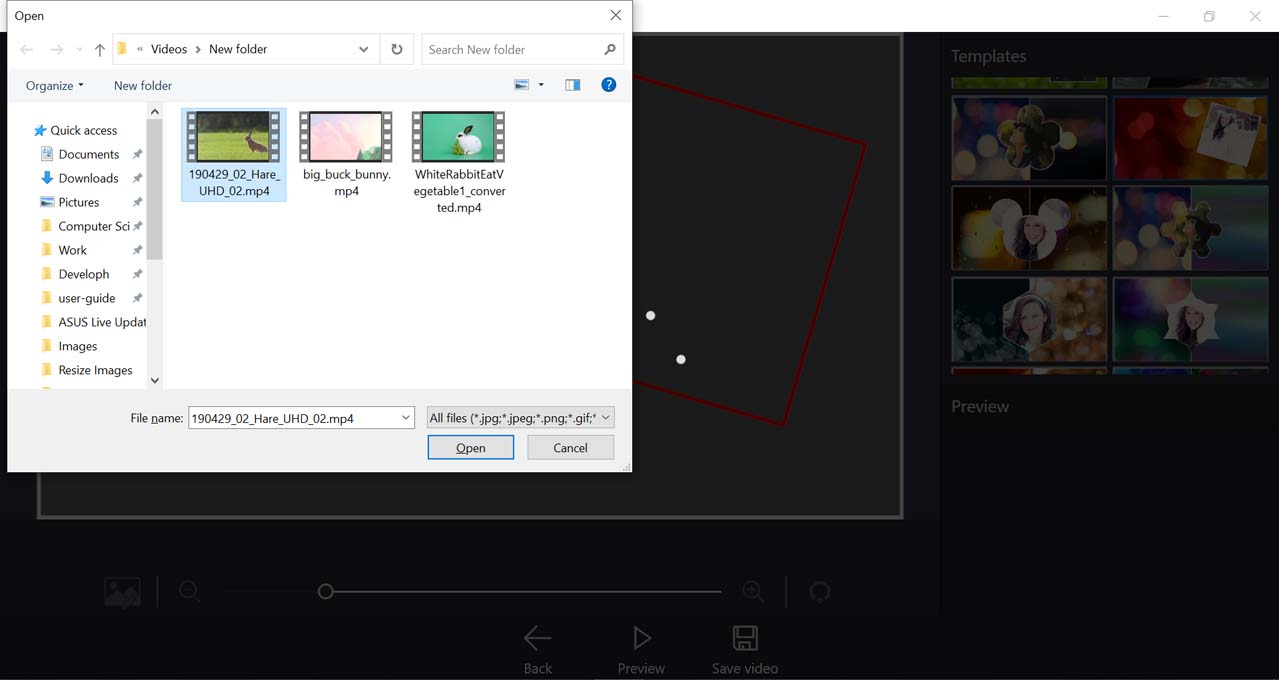Expand the address bar path history dropdown
Image resolution: width=1279 pixels, height=680 pixels.
click(x=363, y=49)
